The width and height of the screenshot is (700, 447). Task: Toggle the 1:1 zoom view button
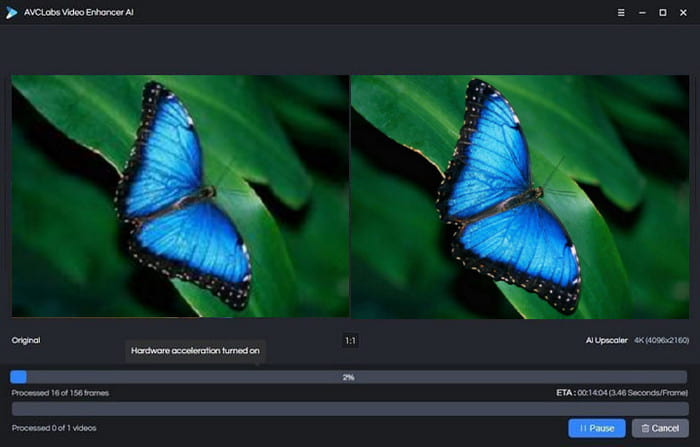tap(350, 341)
